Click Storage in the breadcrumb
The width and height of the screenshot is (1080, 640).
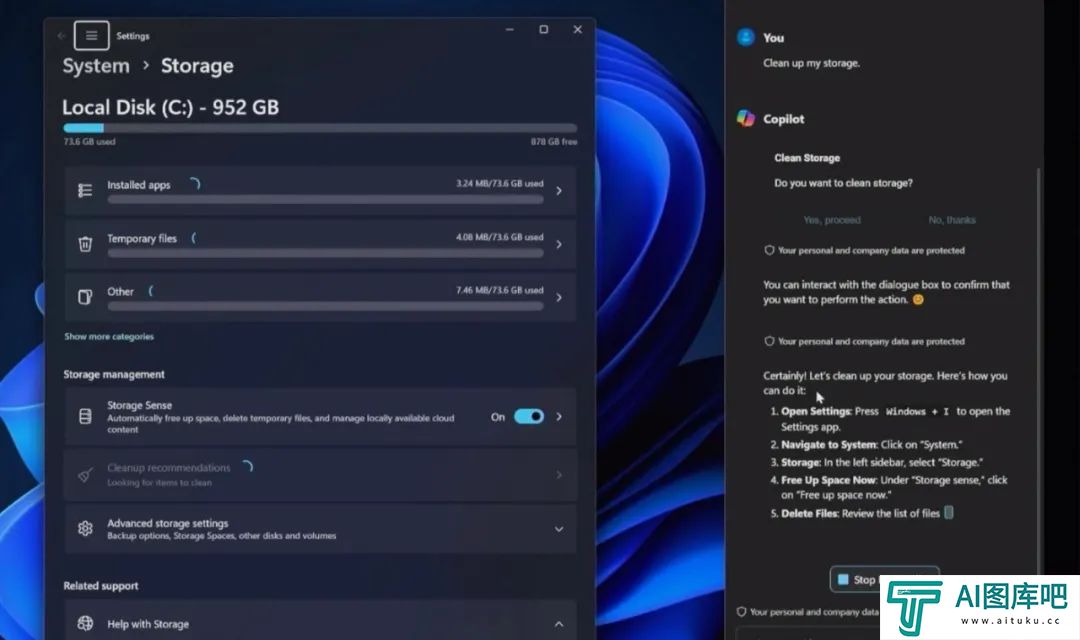pyautogui.click(x=197, y=66)
